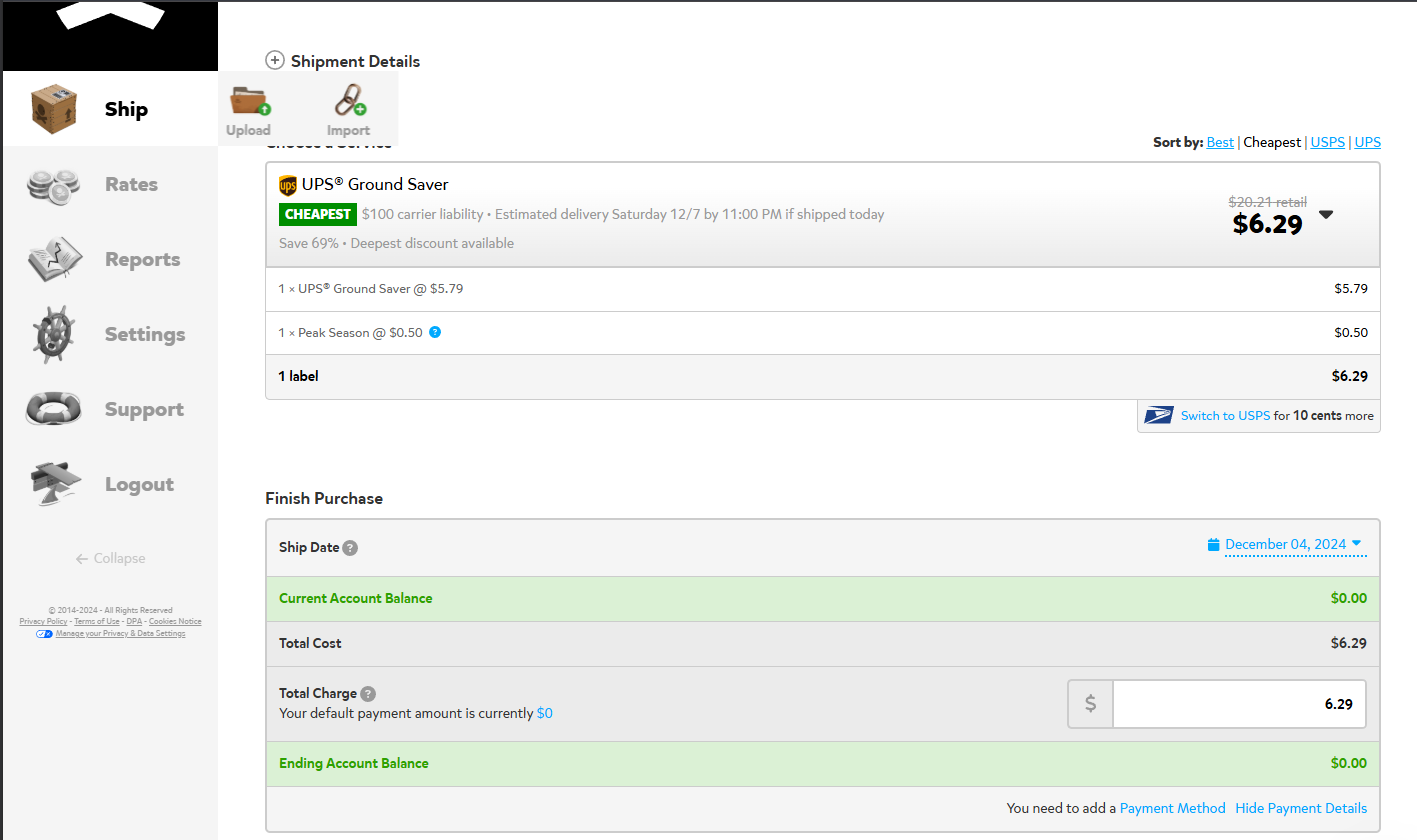
Task: Sort services by USPS
Action: (x=1328, y=142)
